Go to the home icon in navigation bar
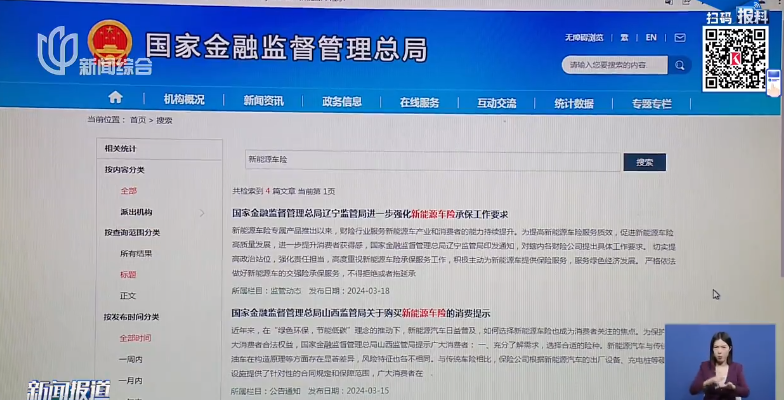Viewport: 784px width, 400px height. click(x=116, y=97)
